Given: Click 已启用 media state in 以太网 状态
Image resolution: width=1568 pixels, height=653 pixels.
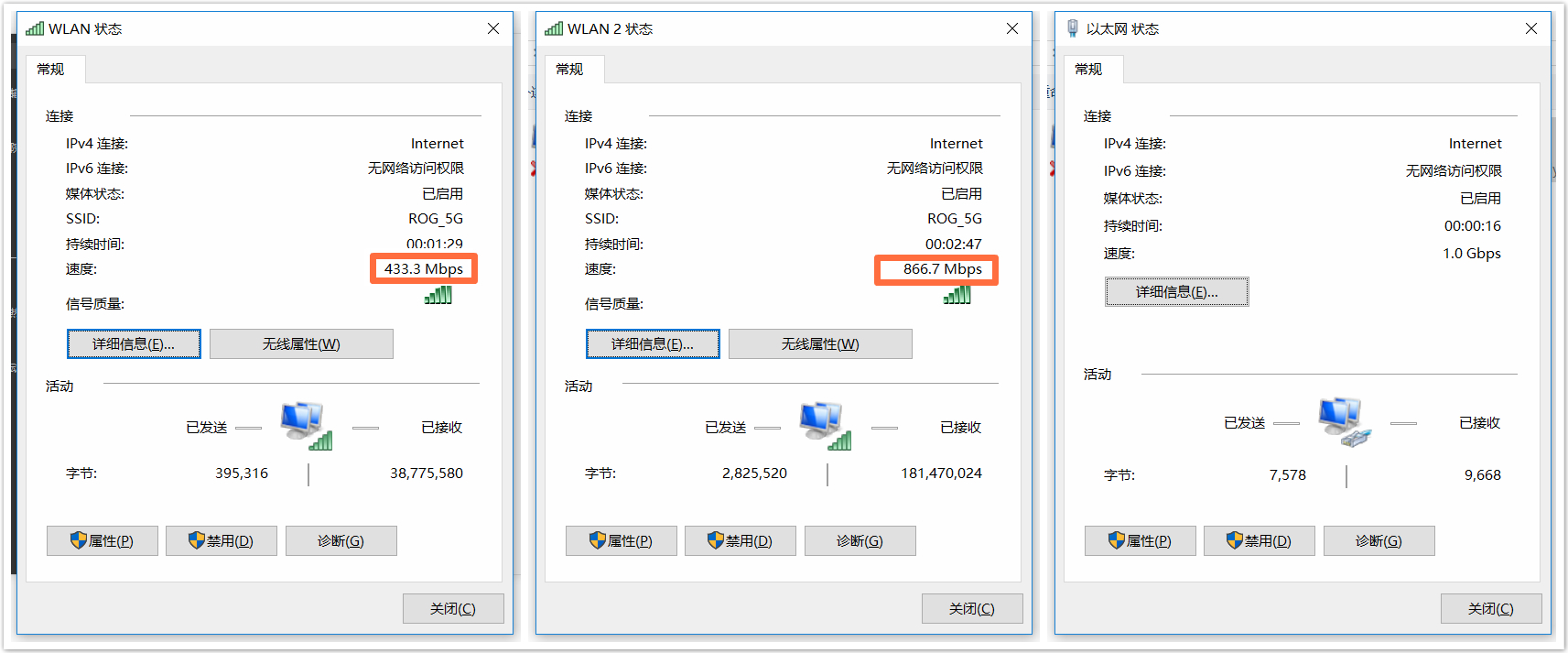Looking at the screenshot, I should [x=1481, y=199].
